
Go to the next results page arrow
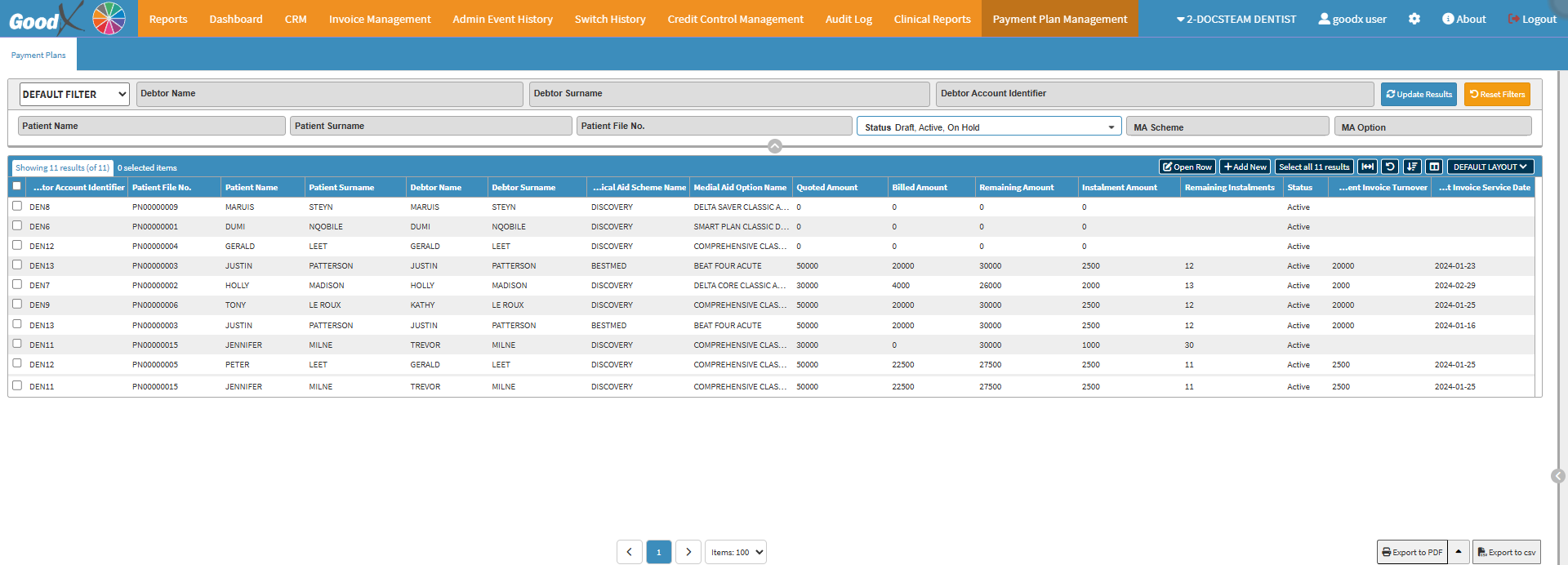point(688,552)
